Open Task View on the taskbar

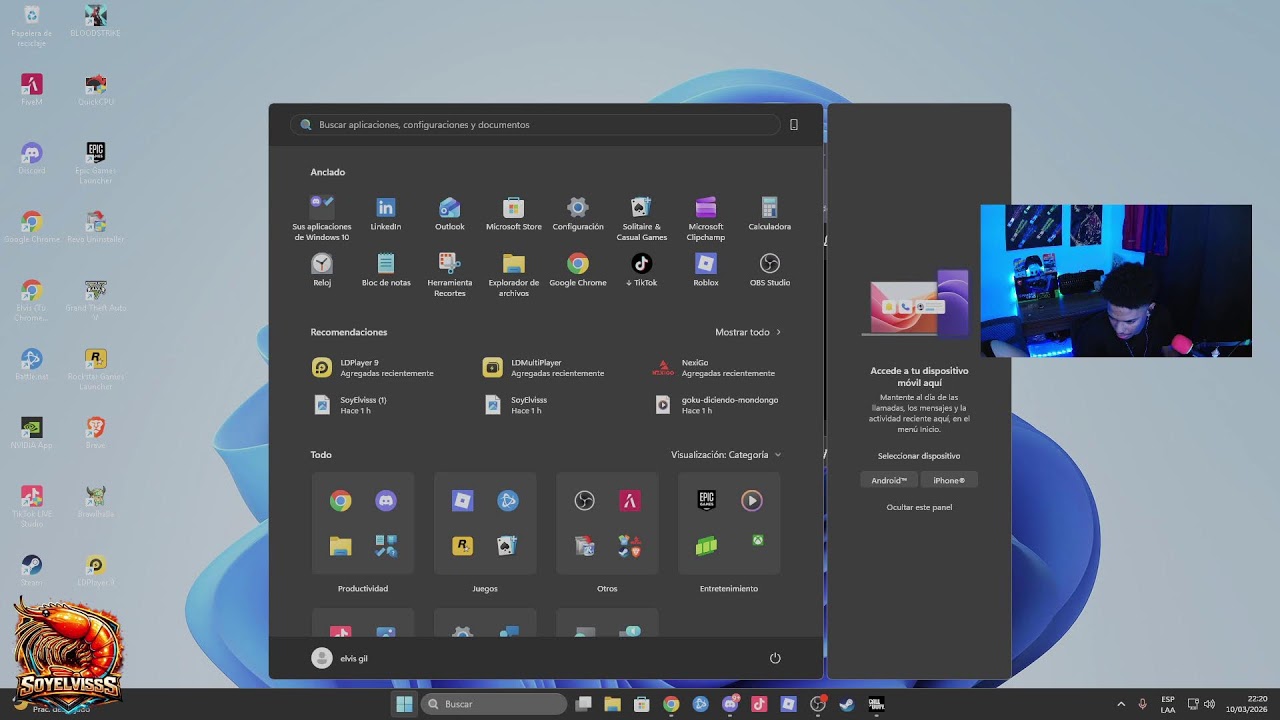pyautogui.click(x=584, y=704)
